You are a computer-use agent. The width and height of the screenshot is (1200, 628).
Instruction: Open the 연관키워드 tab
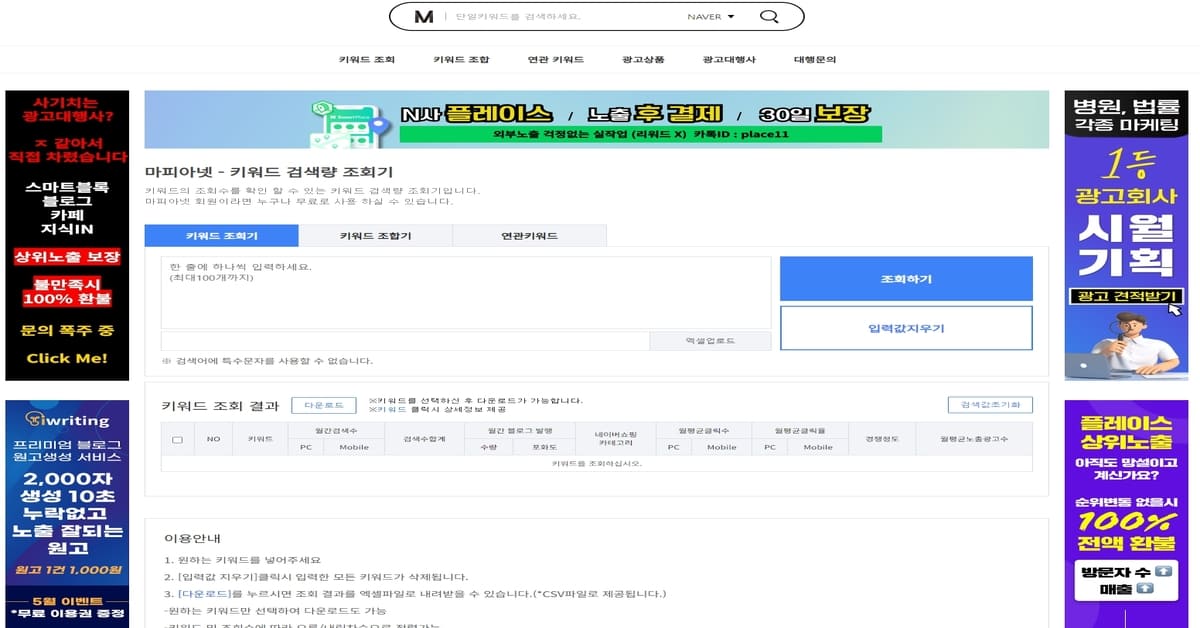531,234
